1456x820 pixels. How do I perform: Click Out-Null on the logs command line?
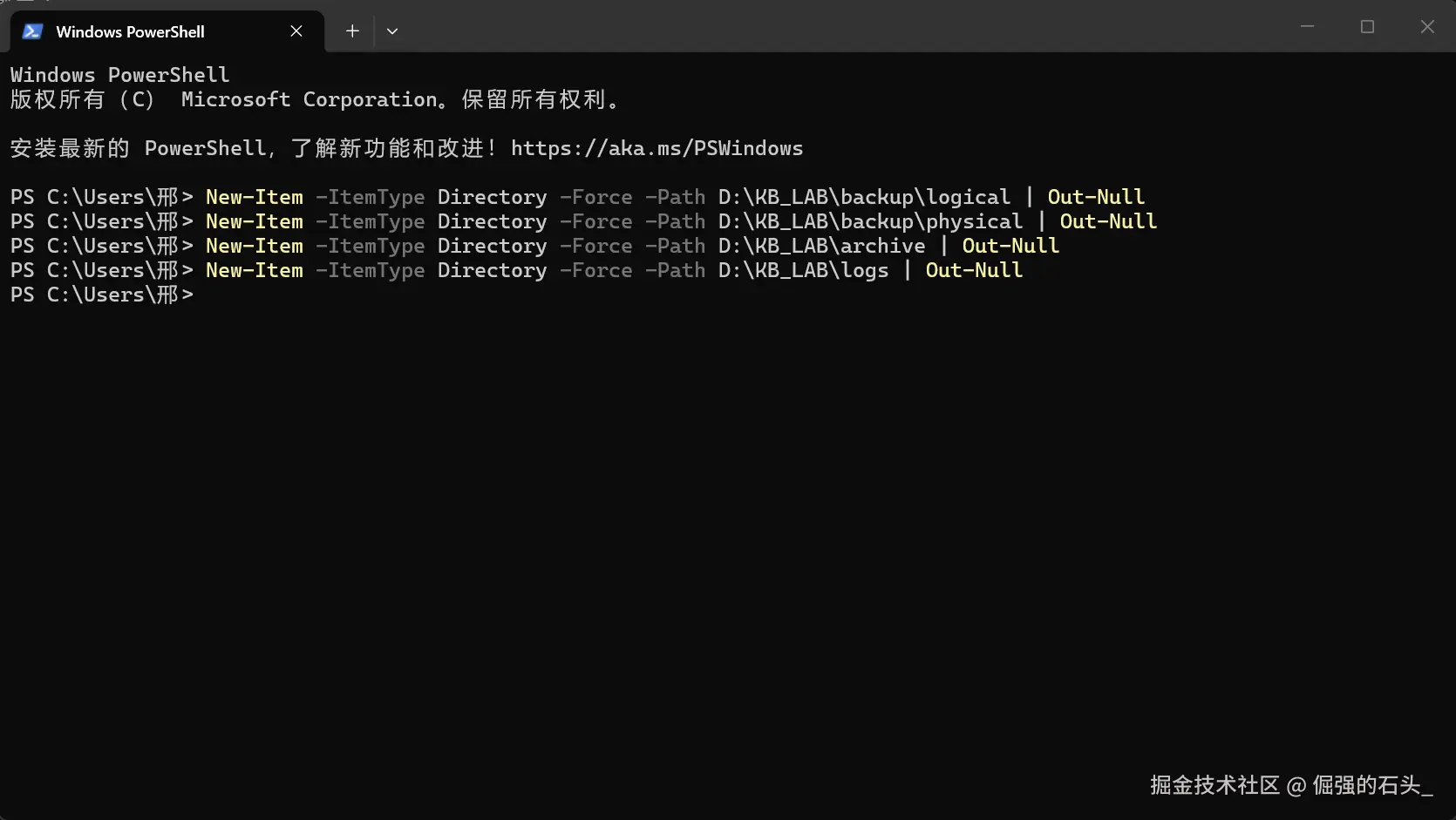point(974,270)
